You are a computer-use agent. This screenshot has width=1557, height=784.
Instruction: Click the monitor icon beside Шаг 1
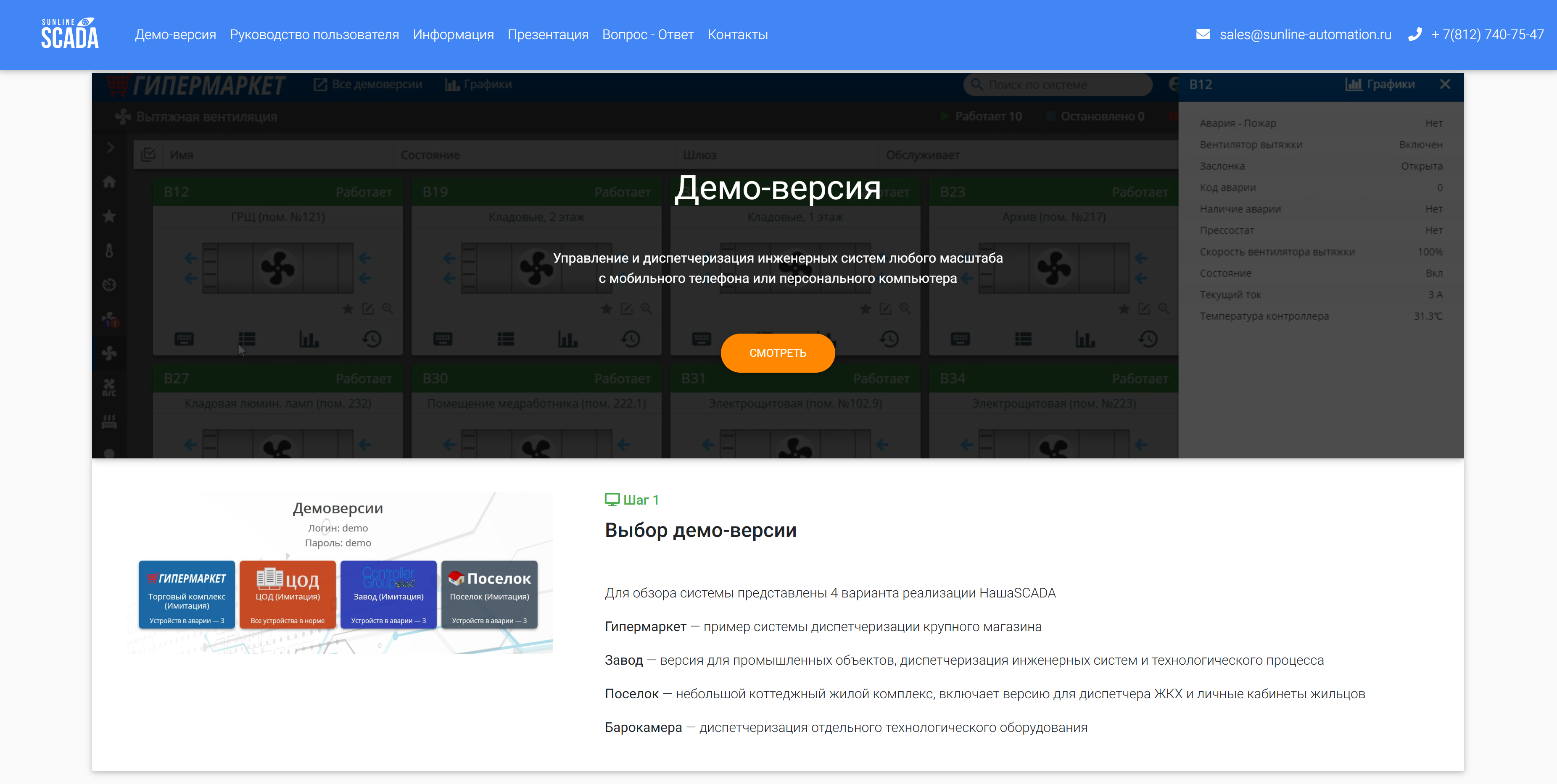612,500
